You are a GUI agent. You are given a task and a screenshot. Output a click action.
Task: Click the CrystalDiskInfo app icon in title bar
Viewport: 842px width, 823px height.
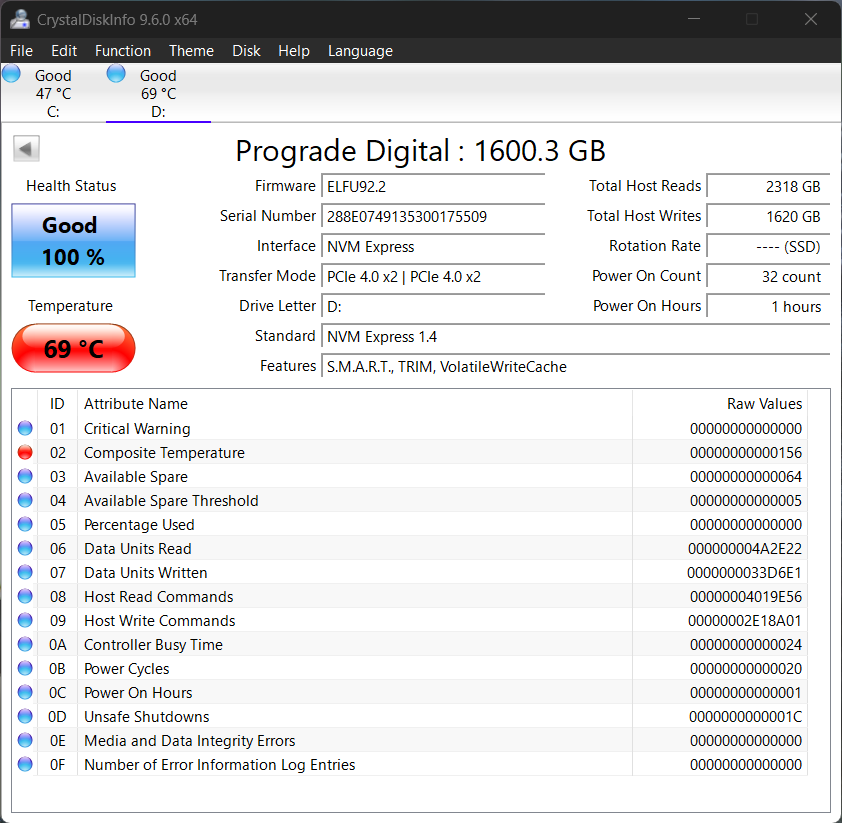coord(18,19)
